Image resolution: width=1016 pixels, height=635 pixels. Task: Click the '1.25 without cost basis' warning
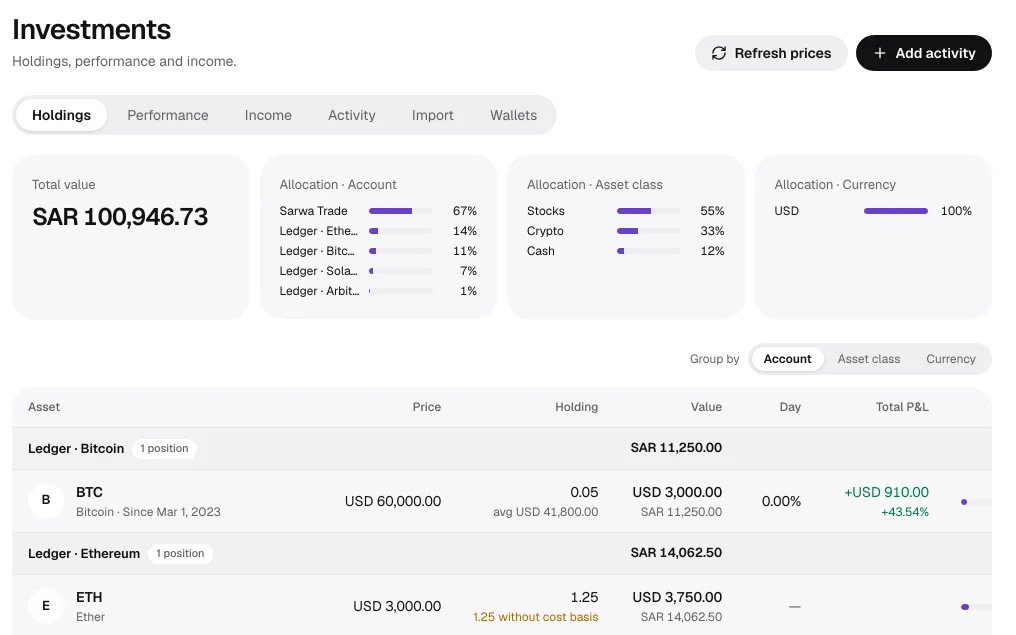pyautogui.click(x=535, y=617)
